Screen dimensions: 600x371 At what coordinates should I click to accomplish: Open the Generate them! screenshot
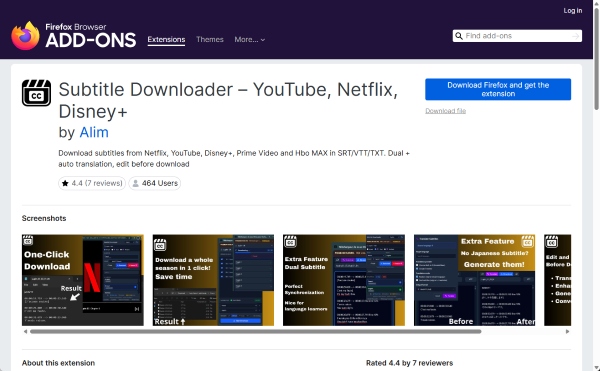point(474,280)
